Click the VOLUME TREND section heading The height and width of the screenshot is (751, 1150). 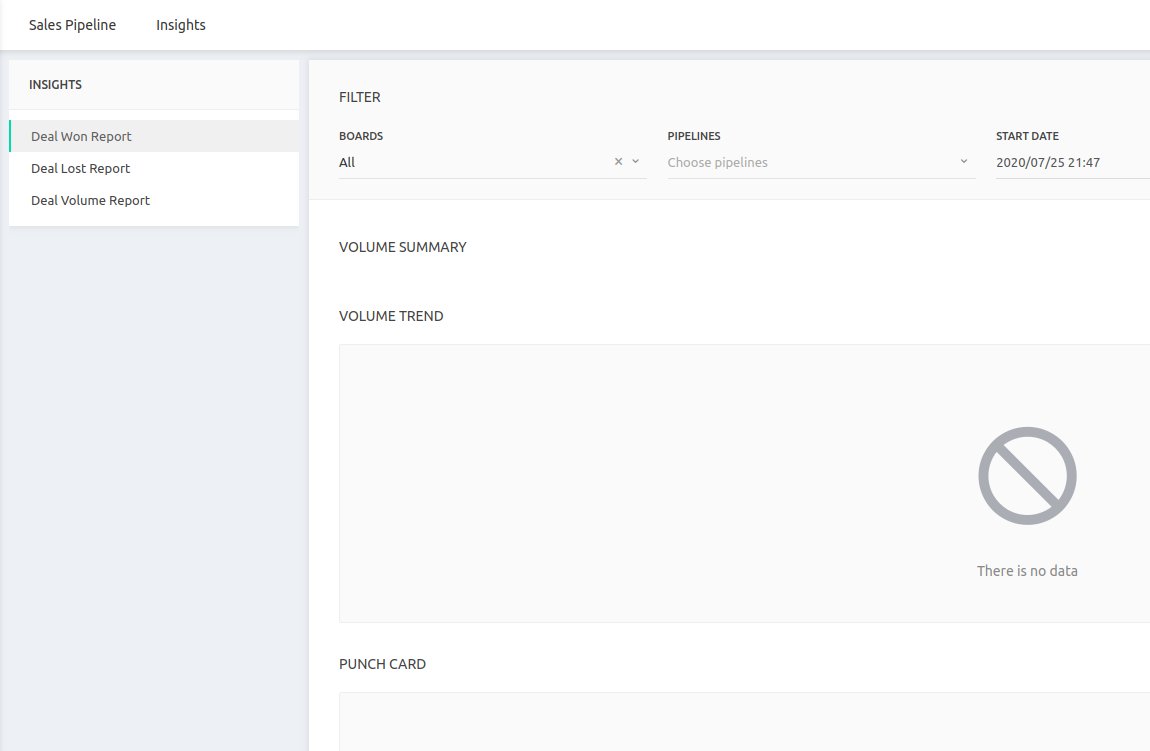tap(391, 316)
